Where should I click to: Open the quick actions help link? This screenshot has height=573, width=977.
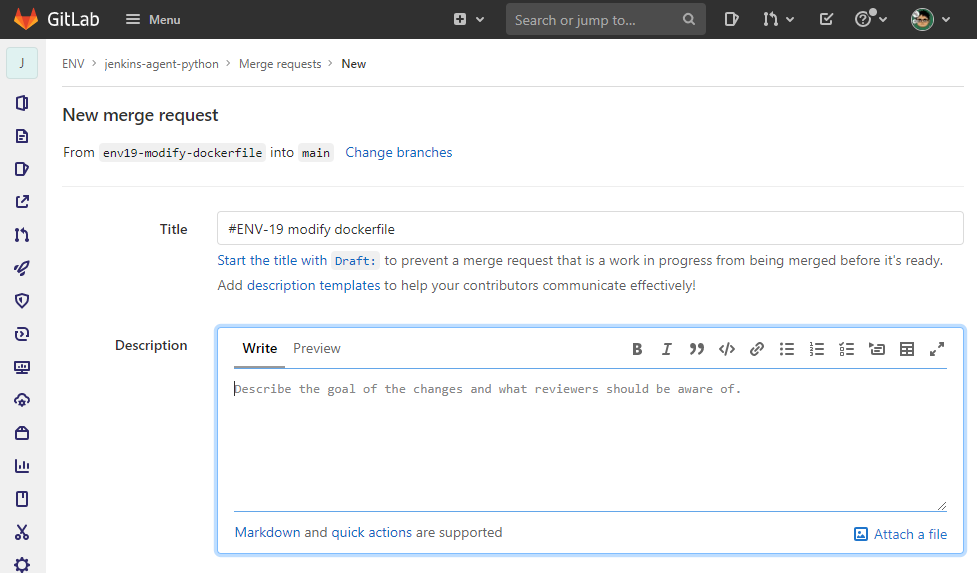[371, 533]
